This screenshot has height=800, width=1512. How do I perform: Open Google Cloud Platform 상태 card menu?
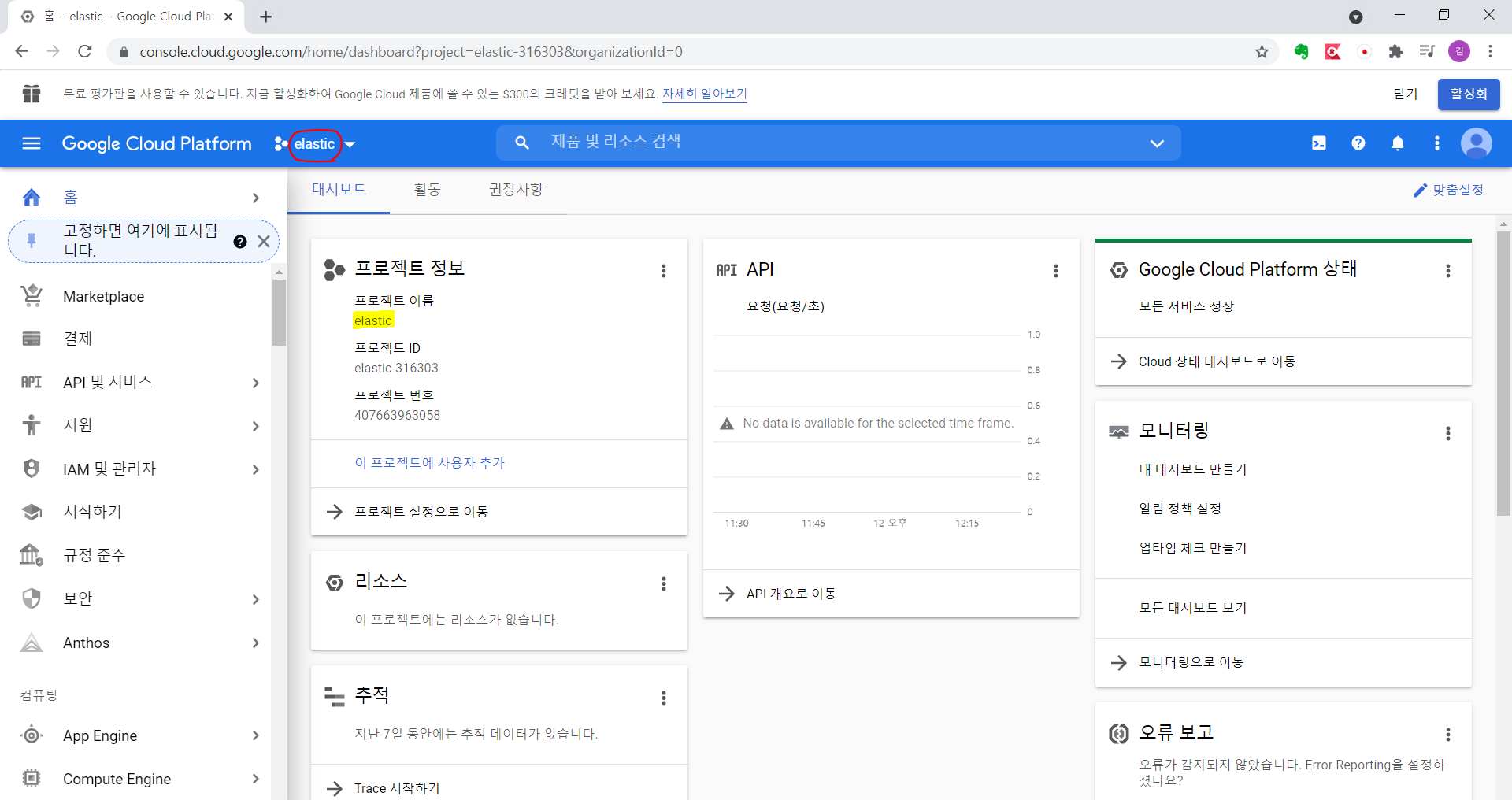coord(1448,271)
